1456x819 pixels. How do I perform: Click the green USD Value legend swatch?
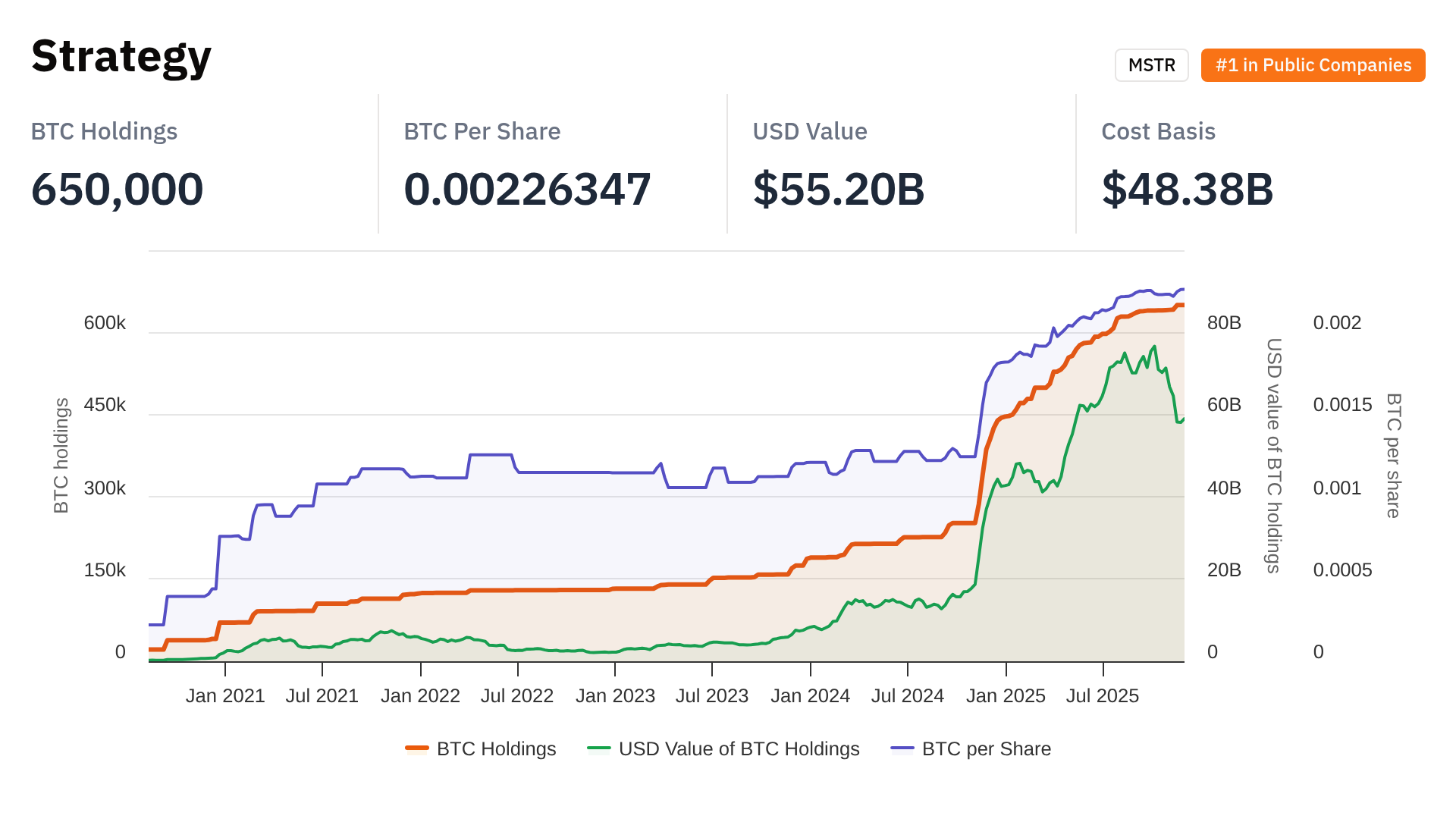click(599, 748)
